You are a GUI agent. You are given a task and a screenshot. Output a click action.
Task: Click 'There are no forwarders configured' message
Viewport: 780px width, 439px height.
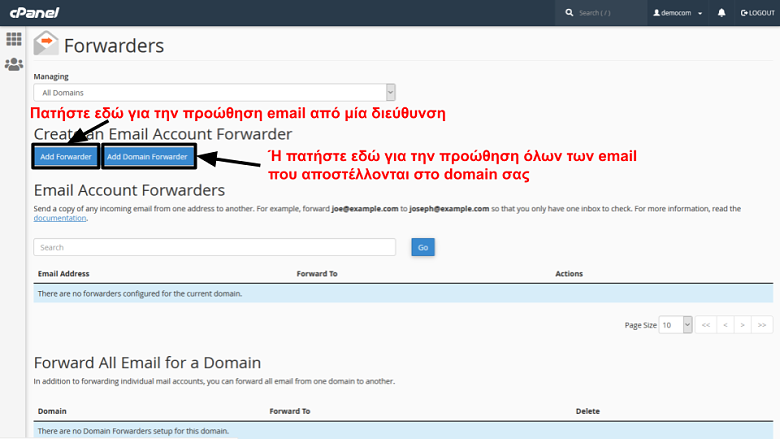coord(140,294)
